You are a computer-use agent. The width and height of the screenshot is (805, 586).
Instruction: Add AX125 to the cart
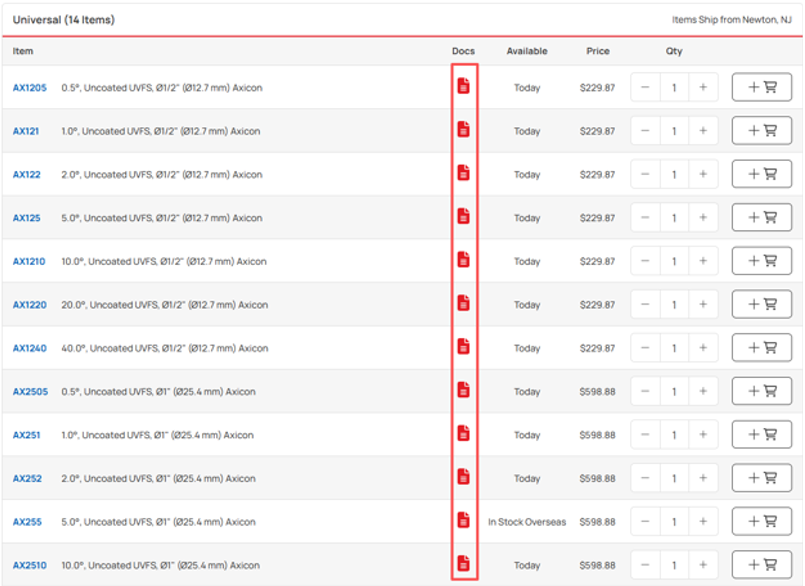(x=761, y=218)
